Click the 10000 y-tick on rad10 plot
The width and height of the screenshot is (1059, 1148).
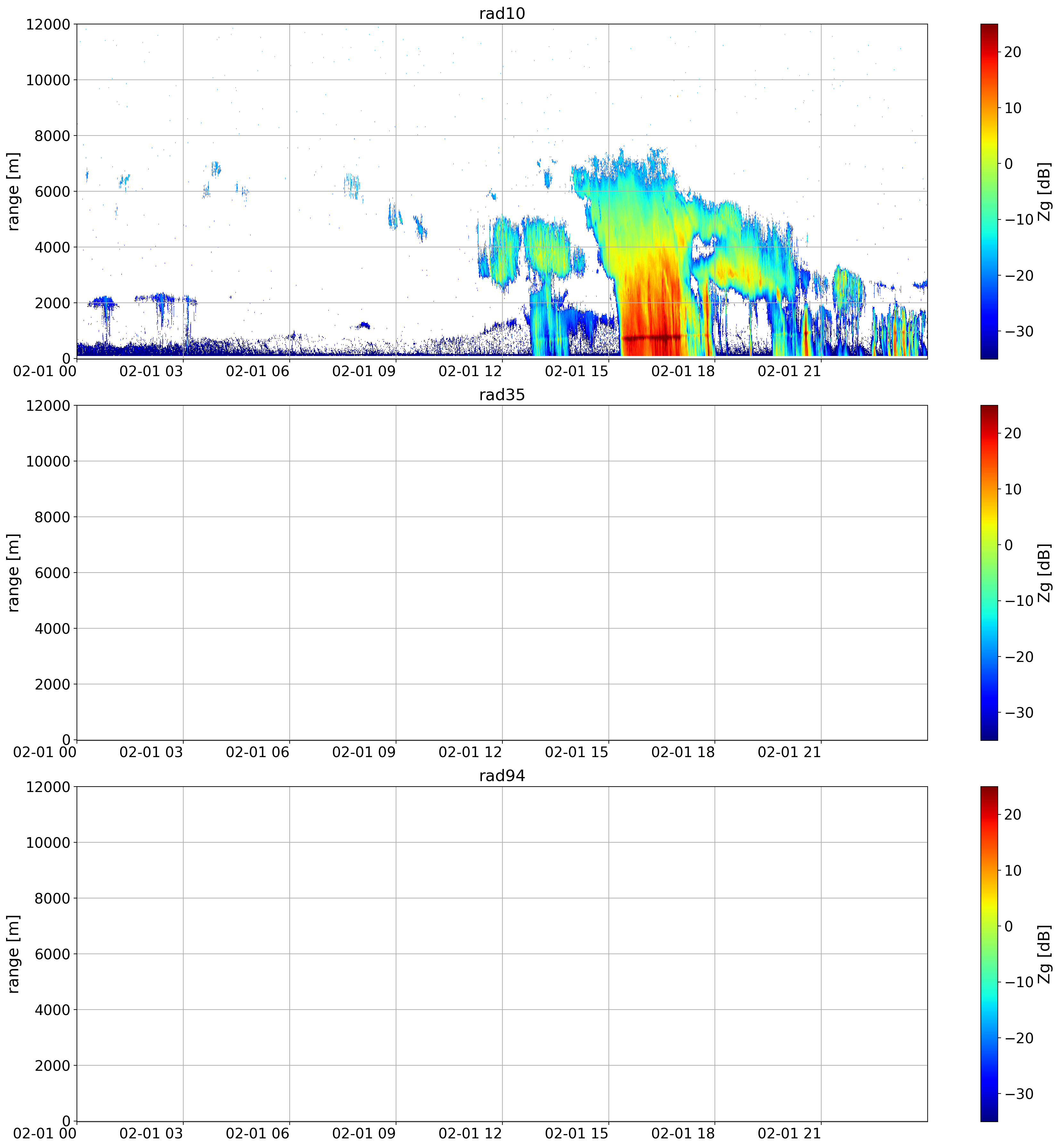[48, 80]
